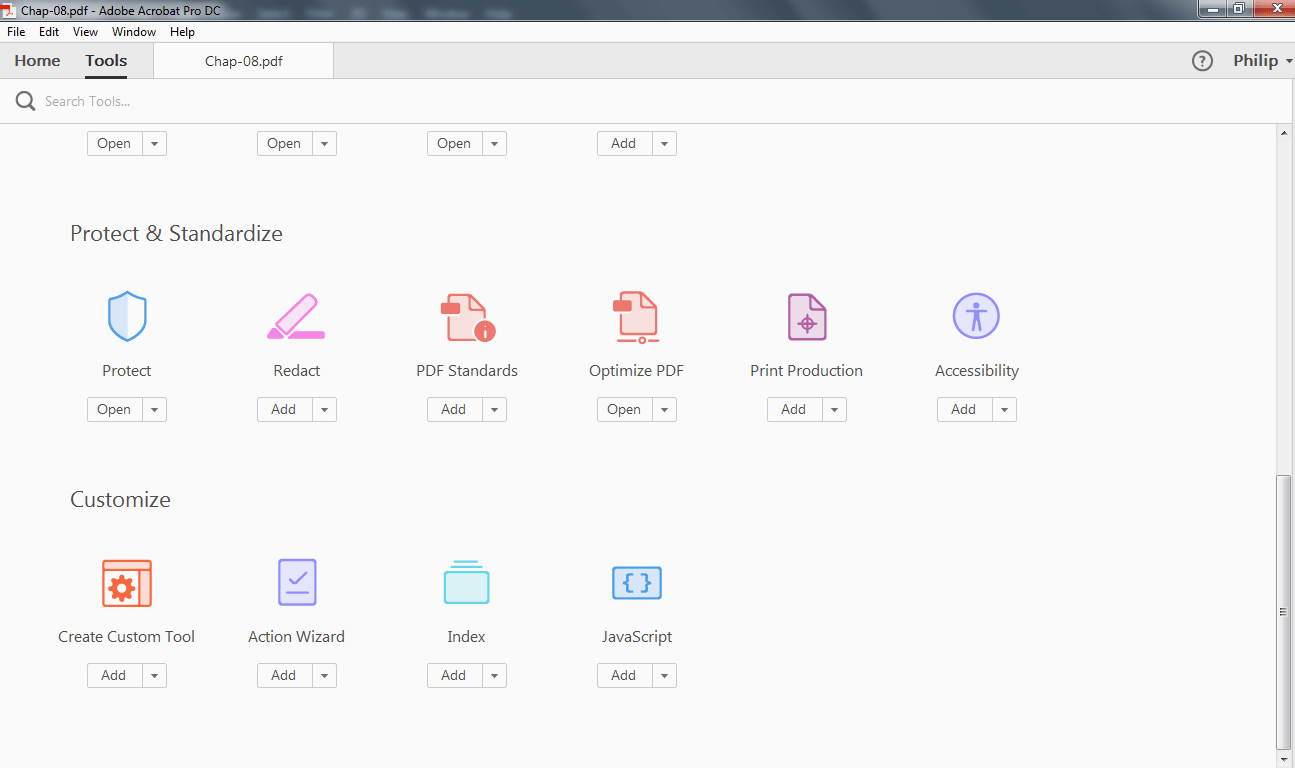Image resolution: width=1295 pixels, height=768 pixels.
Task: Expand dropdown arrow beside Accessibility Add
Action: pos(1004,410)
